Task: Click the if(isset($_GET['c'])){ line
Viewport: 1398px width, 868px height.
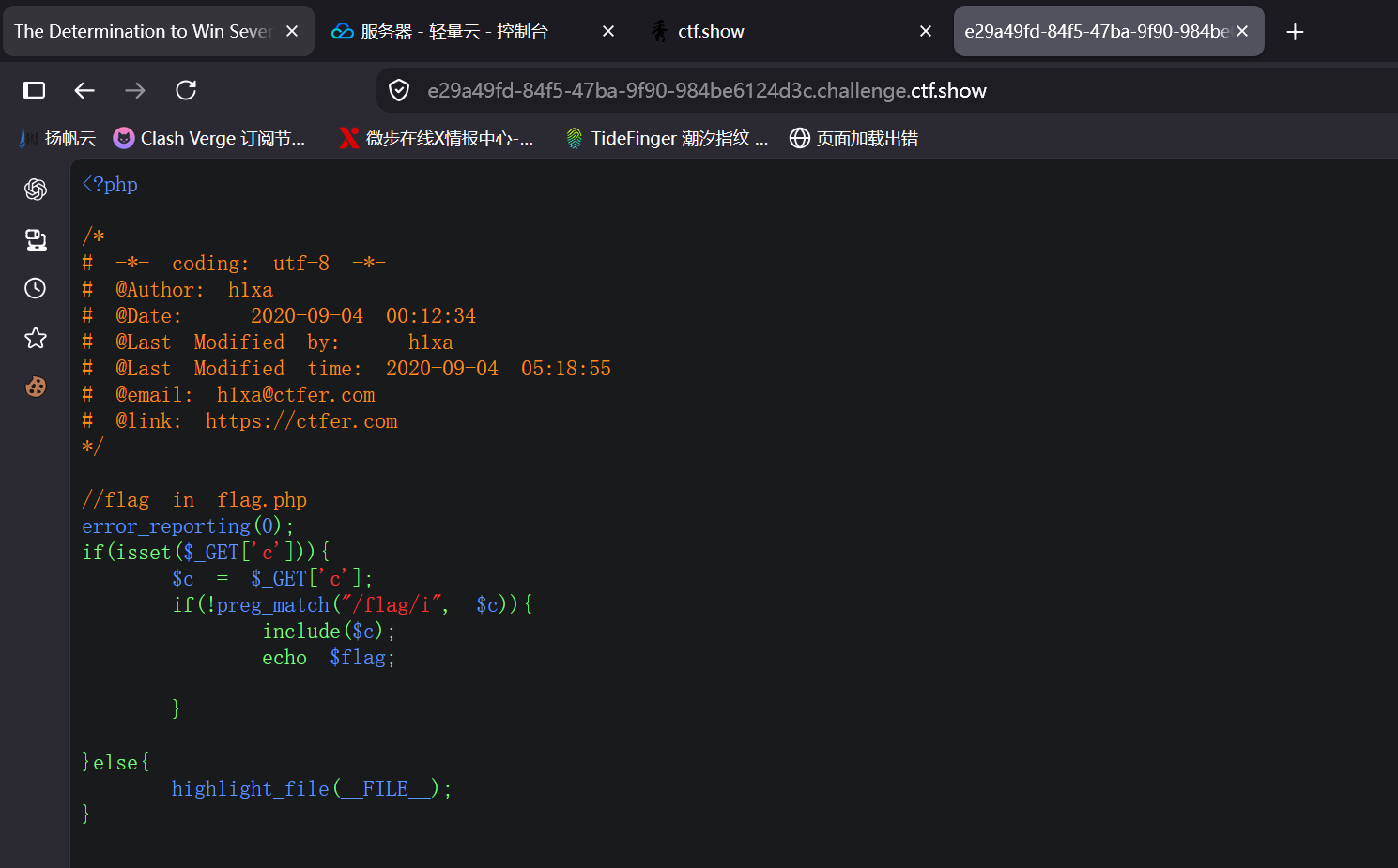Action: (206, 553)
